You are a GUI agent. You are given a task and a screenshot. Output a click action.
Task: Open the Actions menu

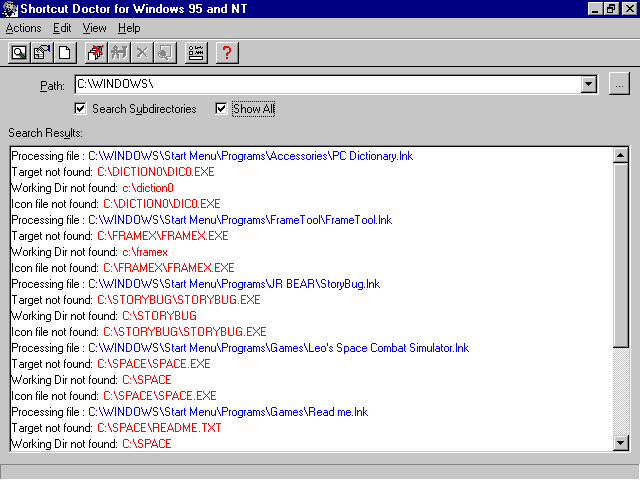pos(23,29)
